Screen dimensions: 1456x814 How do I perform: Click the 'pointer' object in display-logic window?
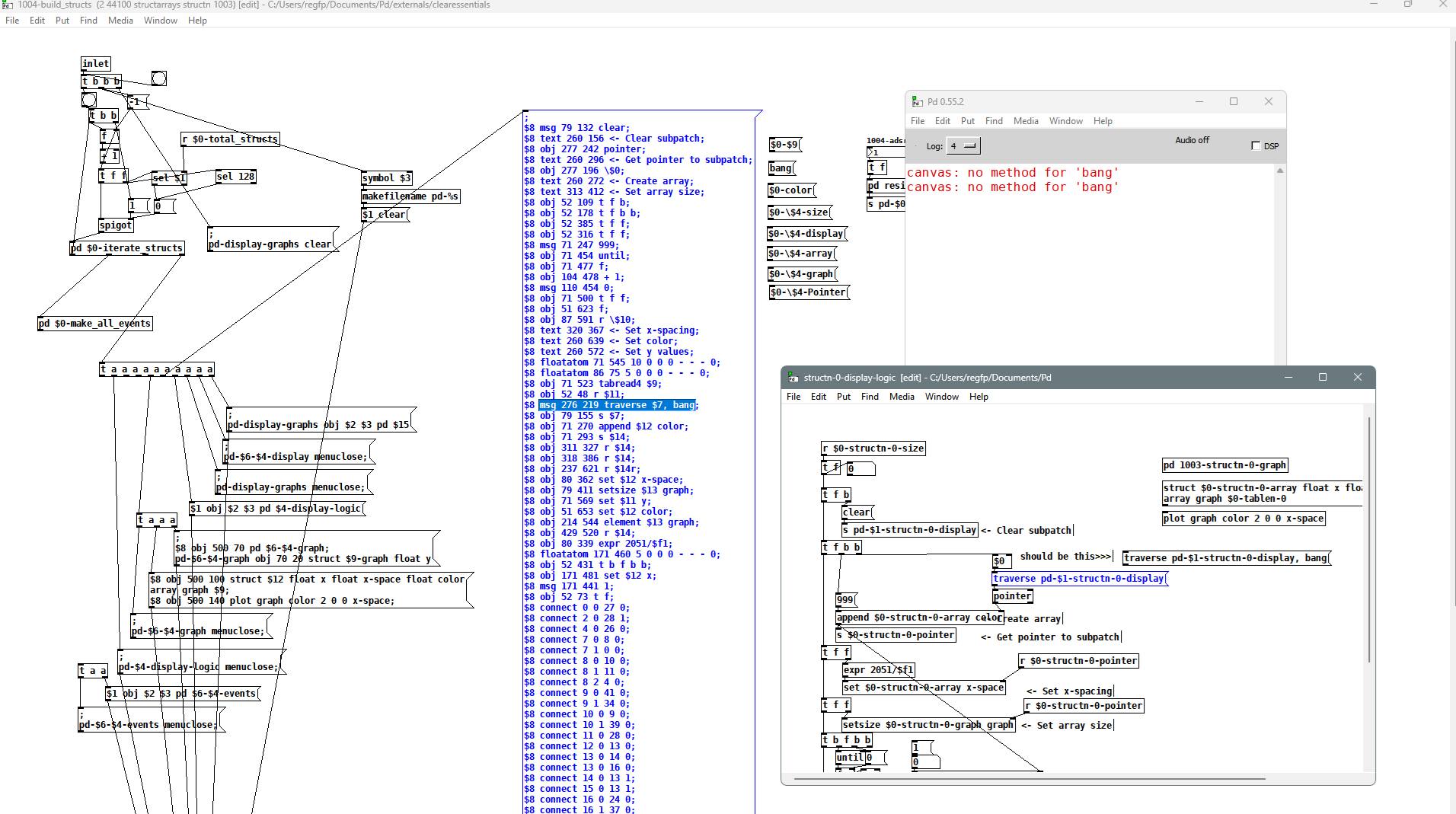click(1013, 596)
